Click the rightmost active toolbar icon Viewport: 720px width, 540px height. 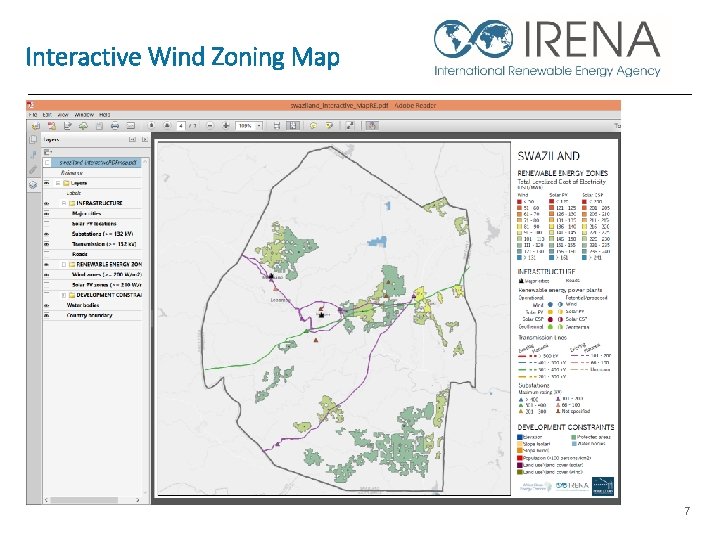[x=371, y=125]
